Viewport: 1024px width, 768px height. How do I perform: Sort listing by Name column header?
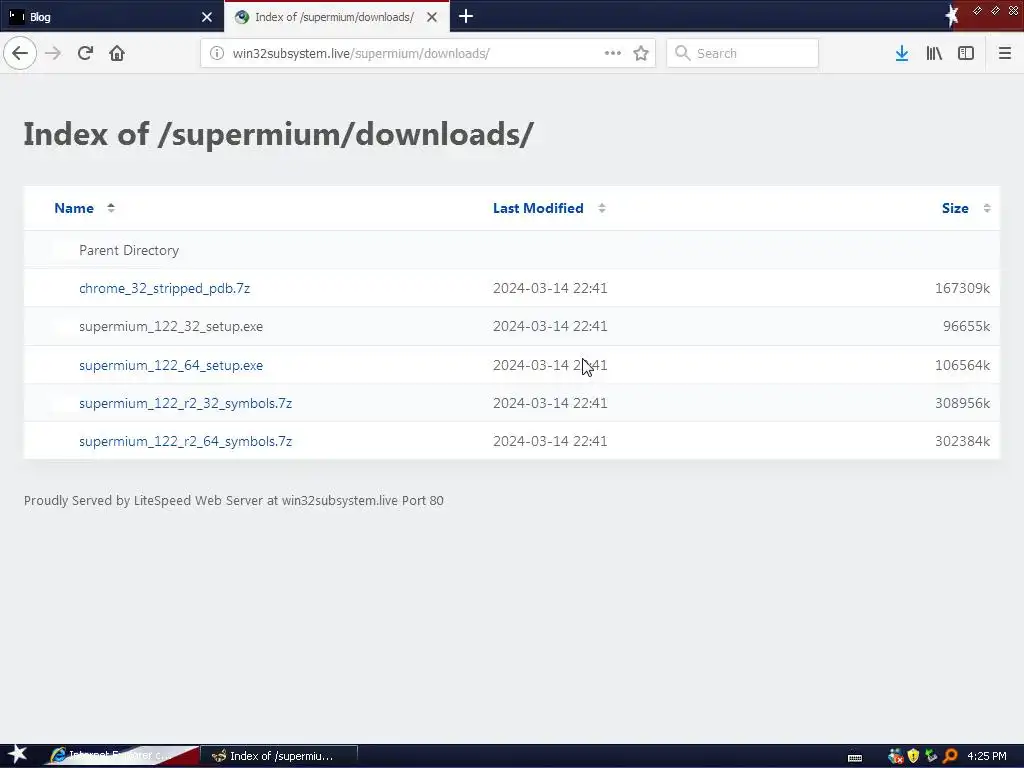(74, 208)
